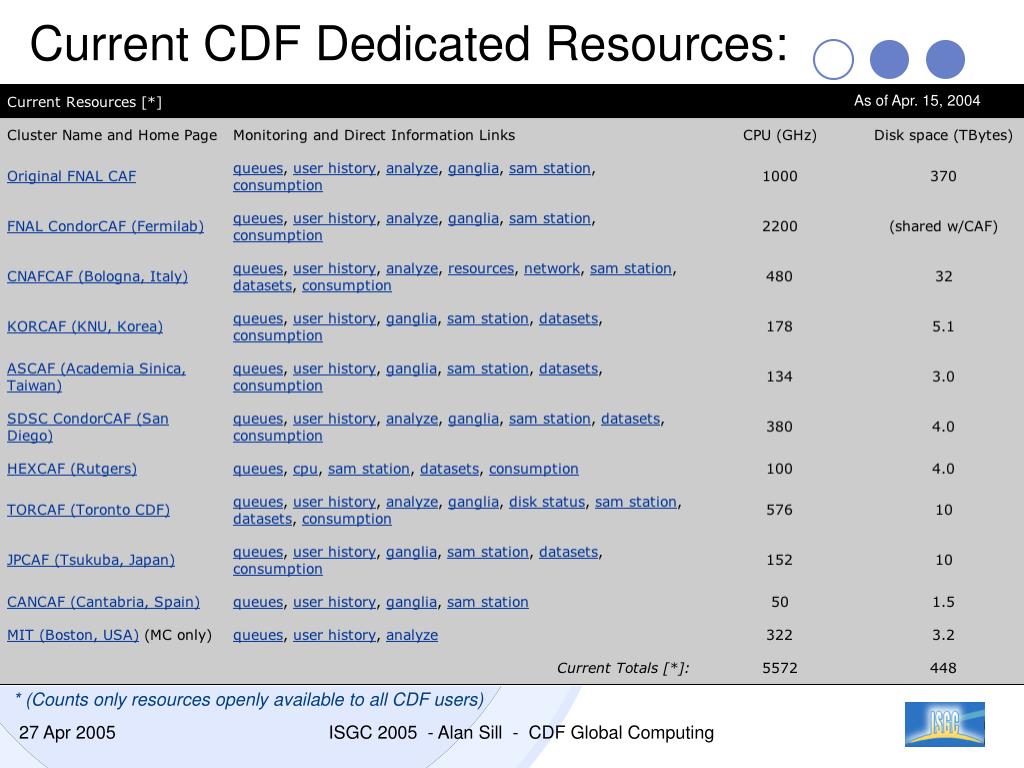Click ganglia in Original FNAL CAF row
The width and height of the screenshot is (1024, 768).
point(473,168)
